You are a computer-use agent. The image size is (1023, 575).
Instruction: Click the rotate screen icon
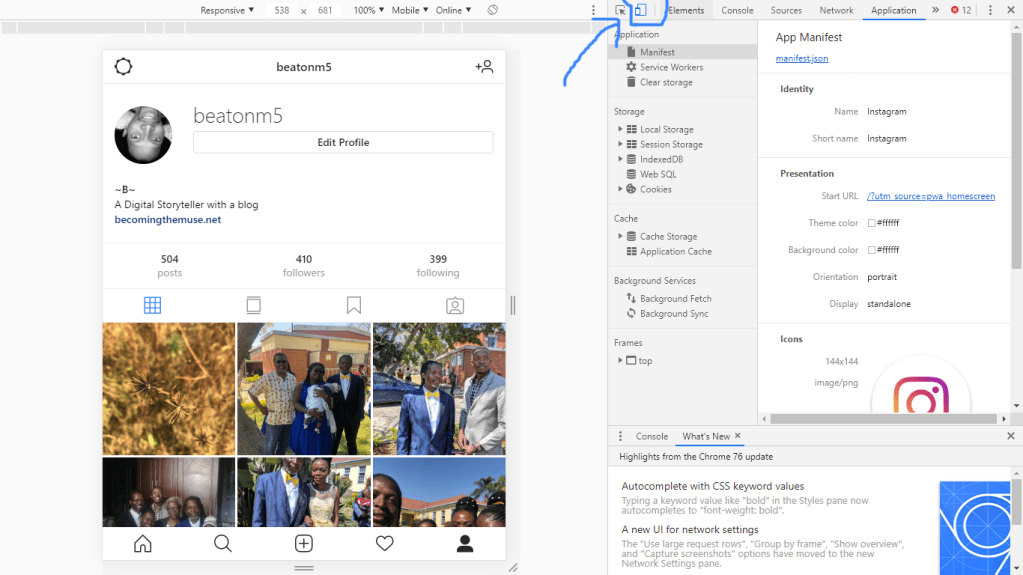[493, 10]
